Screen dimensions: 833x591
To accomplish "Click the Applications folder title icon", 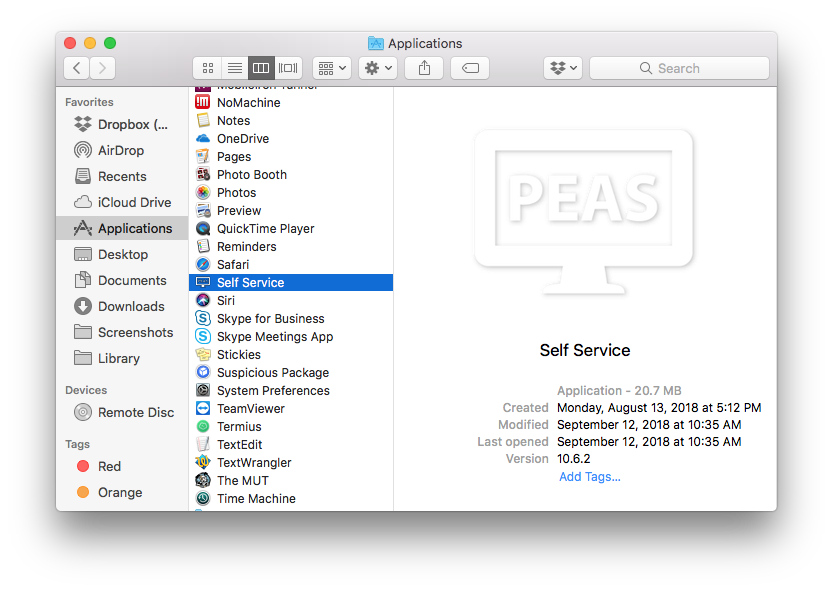I will [x=376, y=43].
